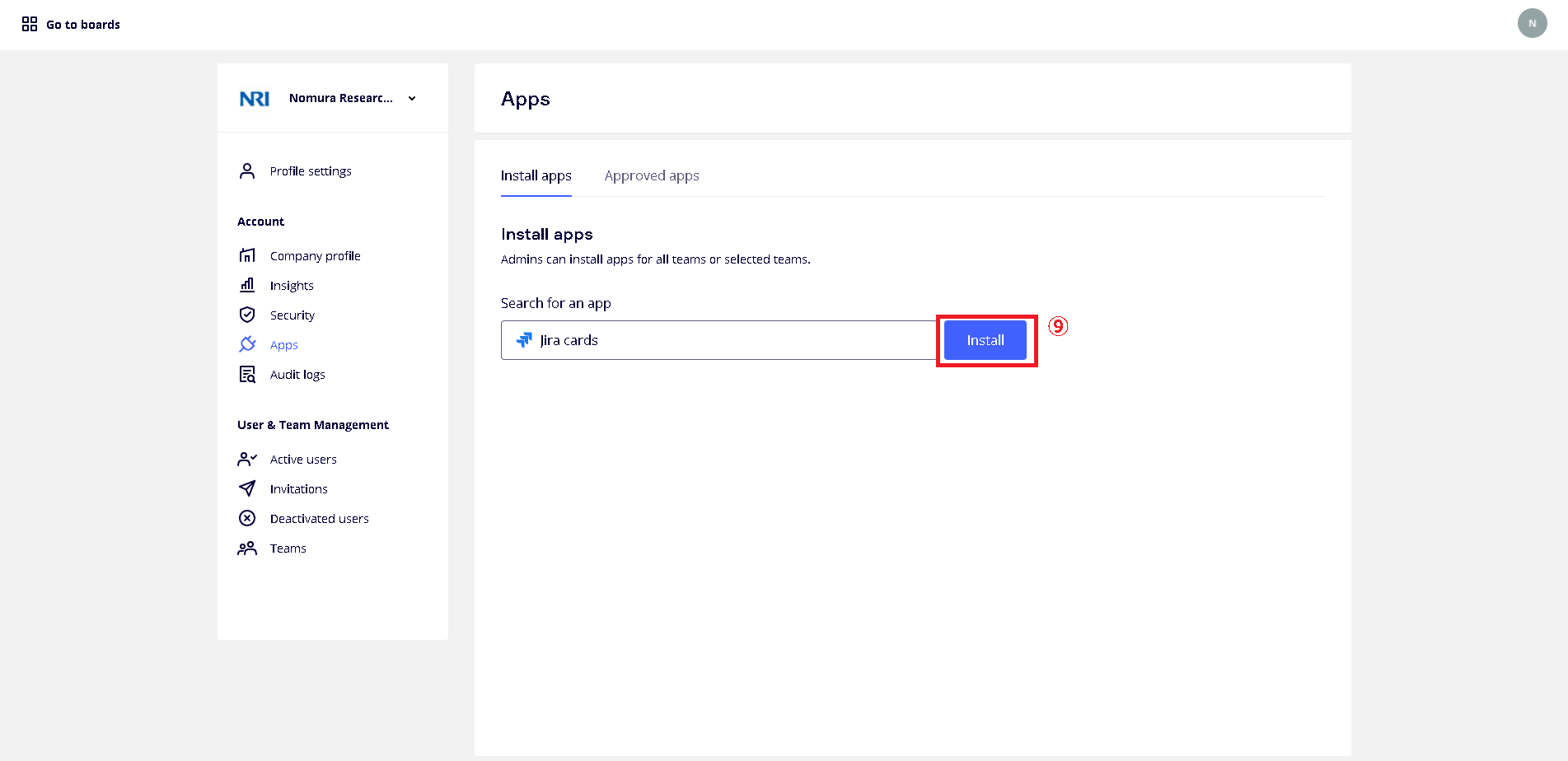Open the Audit logs menu item
Screen dimensions: 1568x761
(x=297, y=375)
